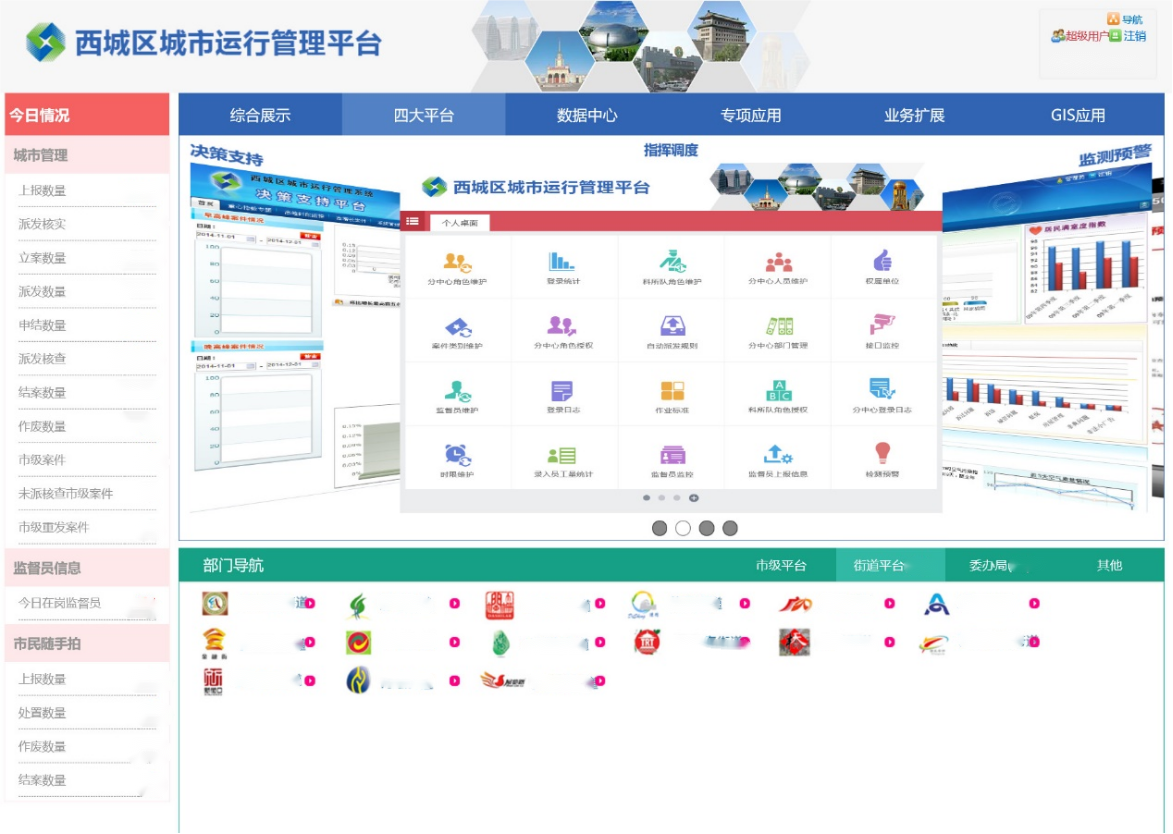This screenshot has width=1173, height=834.
Task: Expand the 专项应用 navigation menu
Action: click(751, 115)
